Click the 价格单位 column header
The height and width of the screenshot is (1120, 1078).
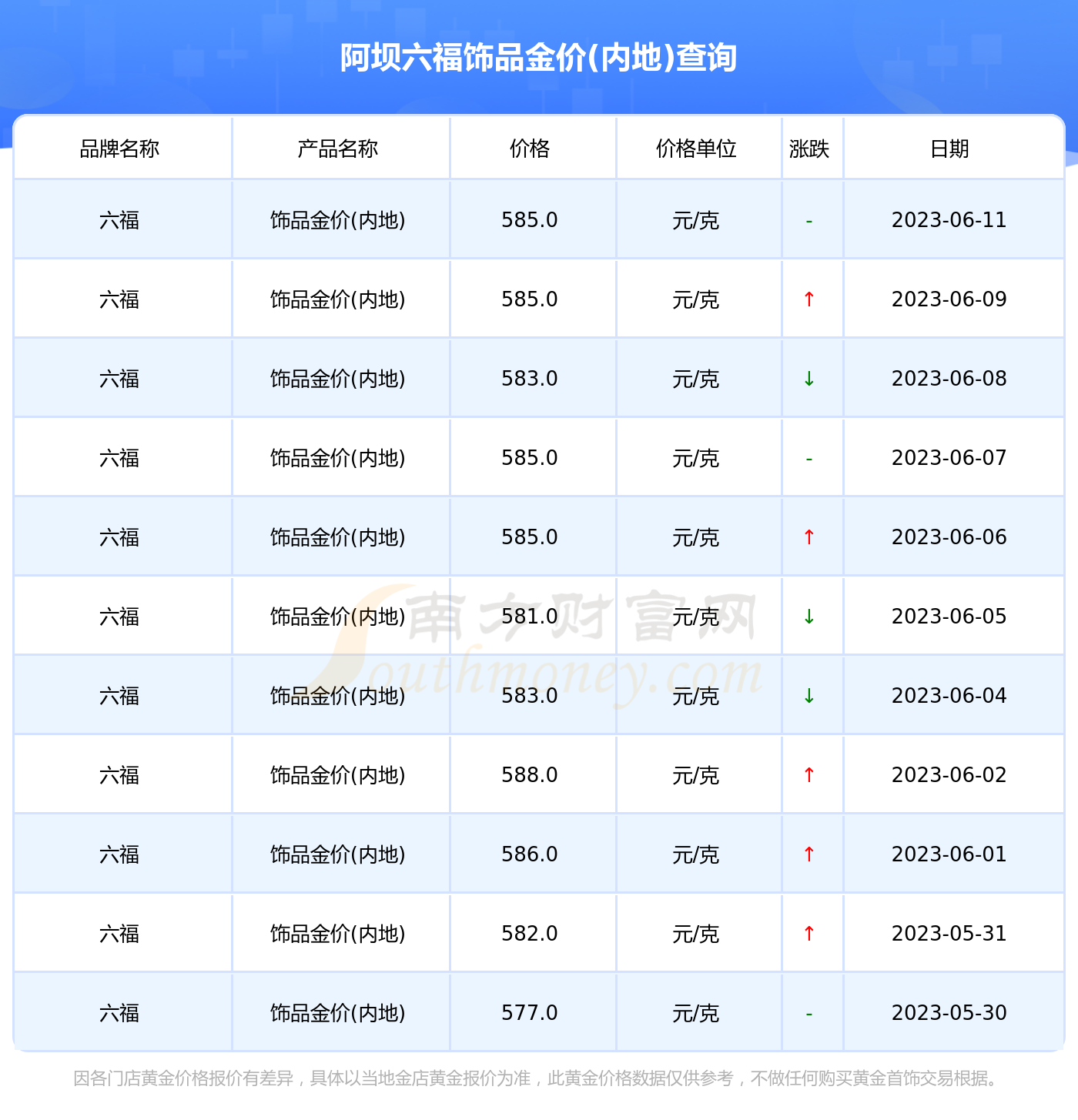696,149
